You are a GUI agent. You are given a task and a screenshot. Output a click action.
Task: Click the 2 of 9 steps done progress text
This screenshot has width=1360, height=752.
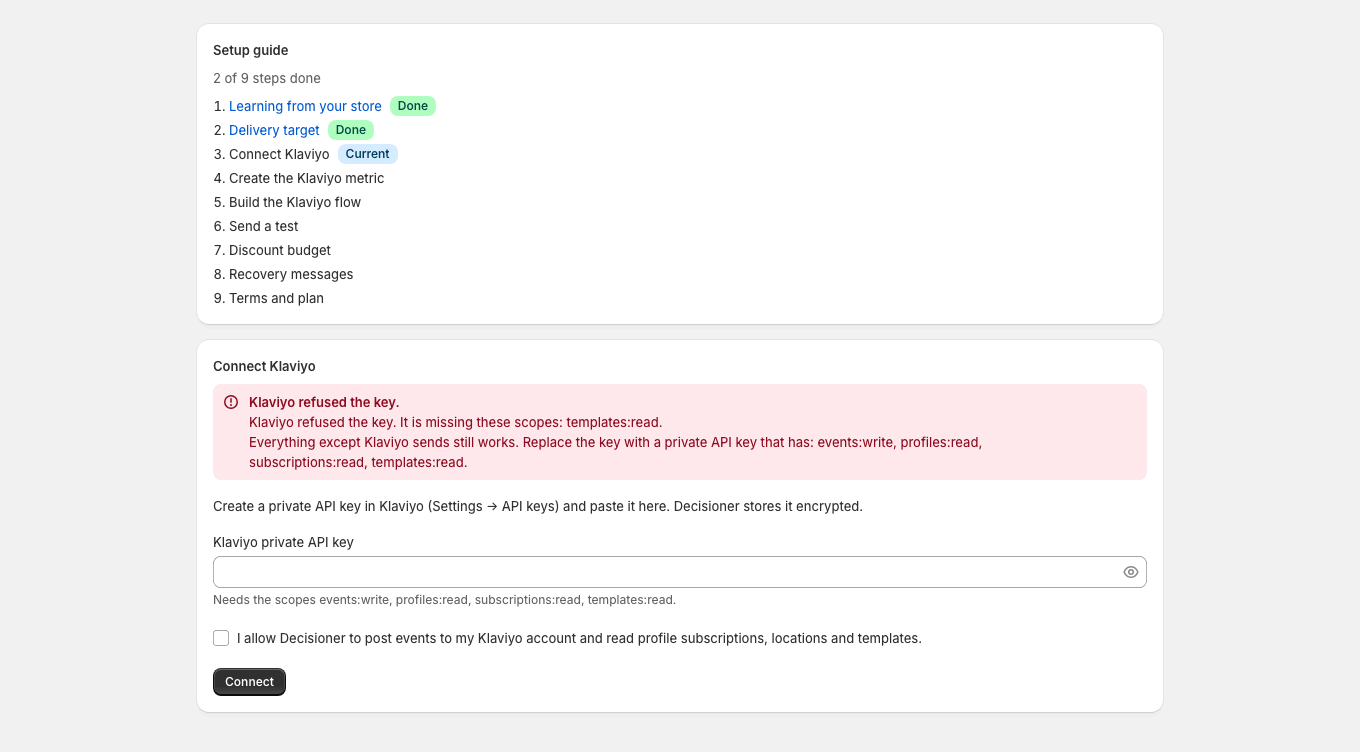(267, 78)
